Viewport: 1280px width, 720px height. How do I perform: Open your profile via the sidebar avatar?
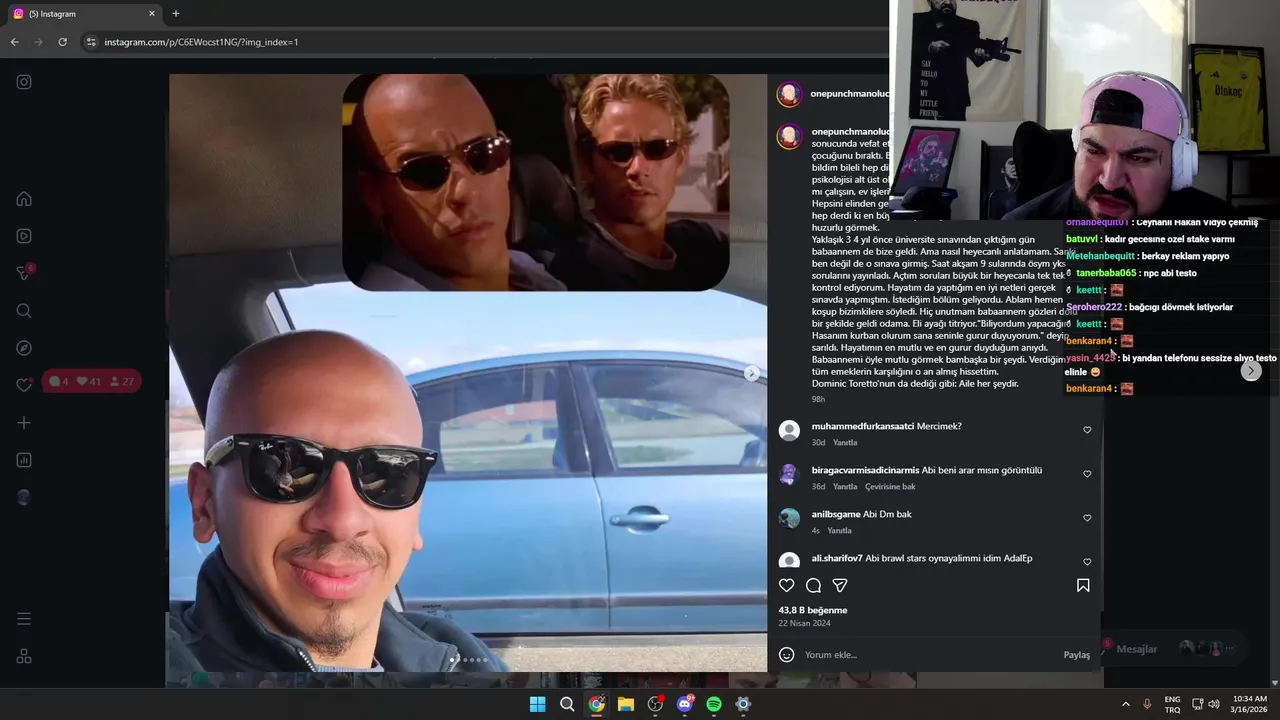[24, 497]
